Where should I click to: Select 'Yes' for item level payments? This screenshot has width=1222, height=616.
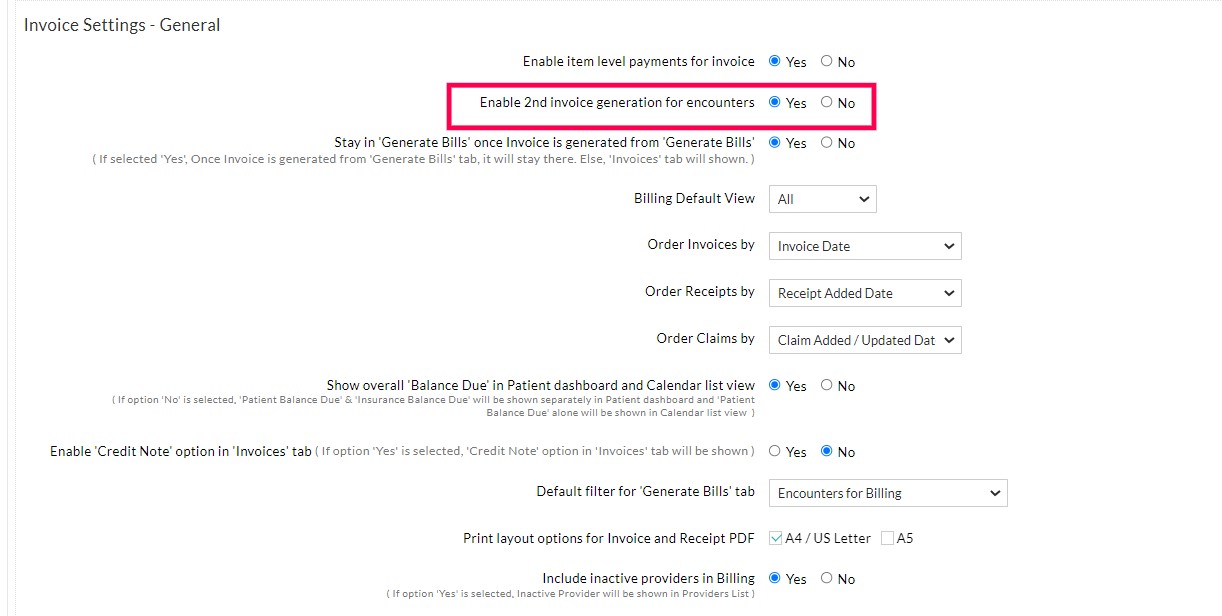coord(773,61)
